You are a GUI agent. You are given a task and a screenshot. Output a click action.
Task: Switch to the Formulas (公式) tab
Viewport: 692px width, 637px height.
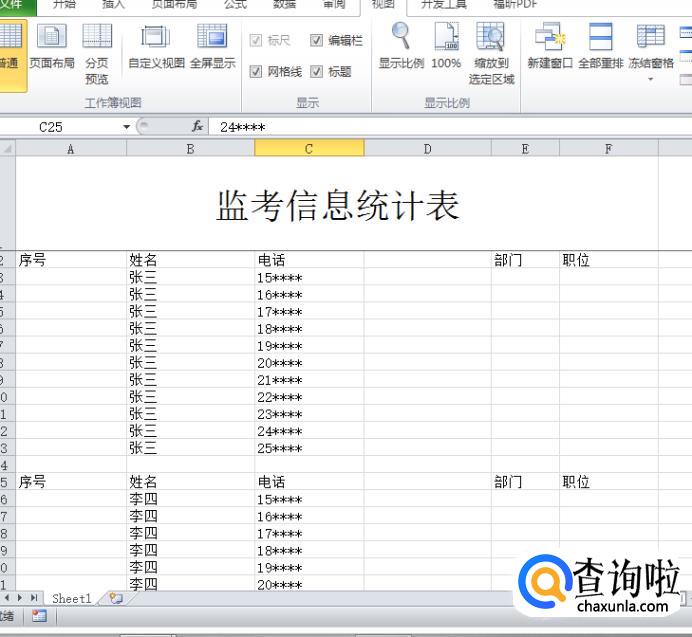(x=235, y=5)
